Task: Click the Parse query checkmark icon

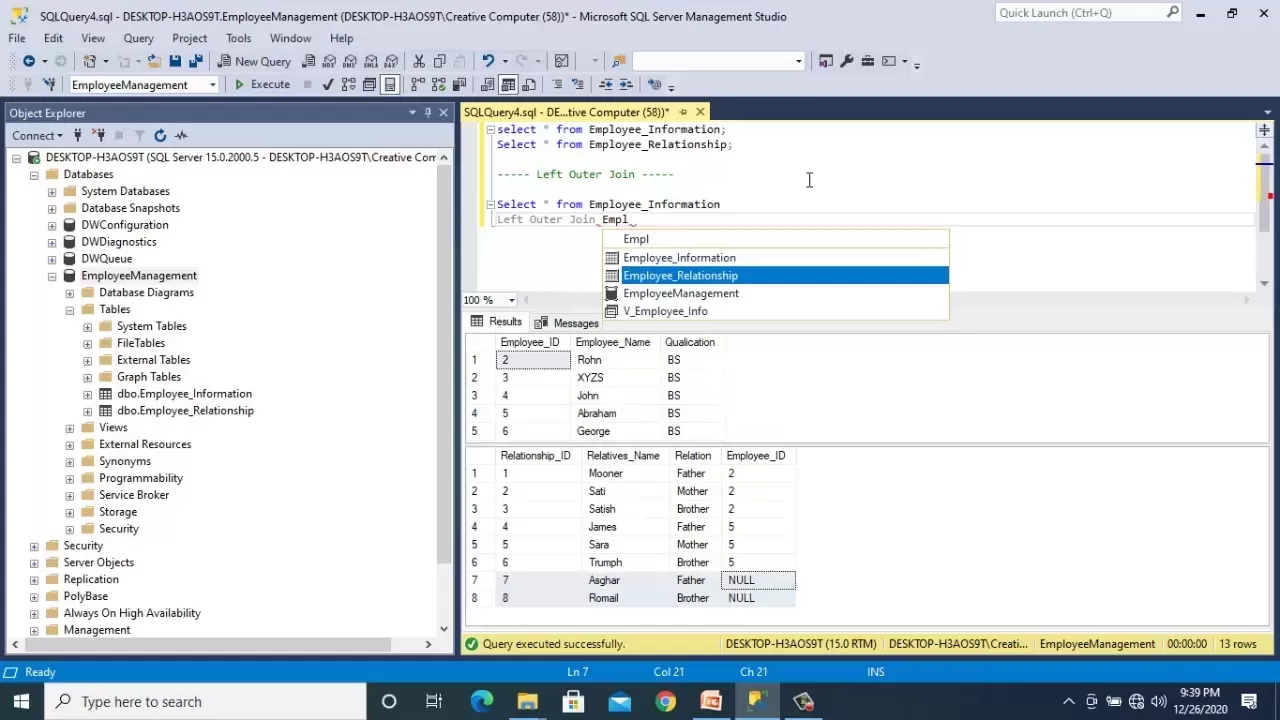Action: (x=328, y=84)
